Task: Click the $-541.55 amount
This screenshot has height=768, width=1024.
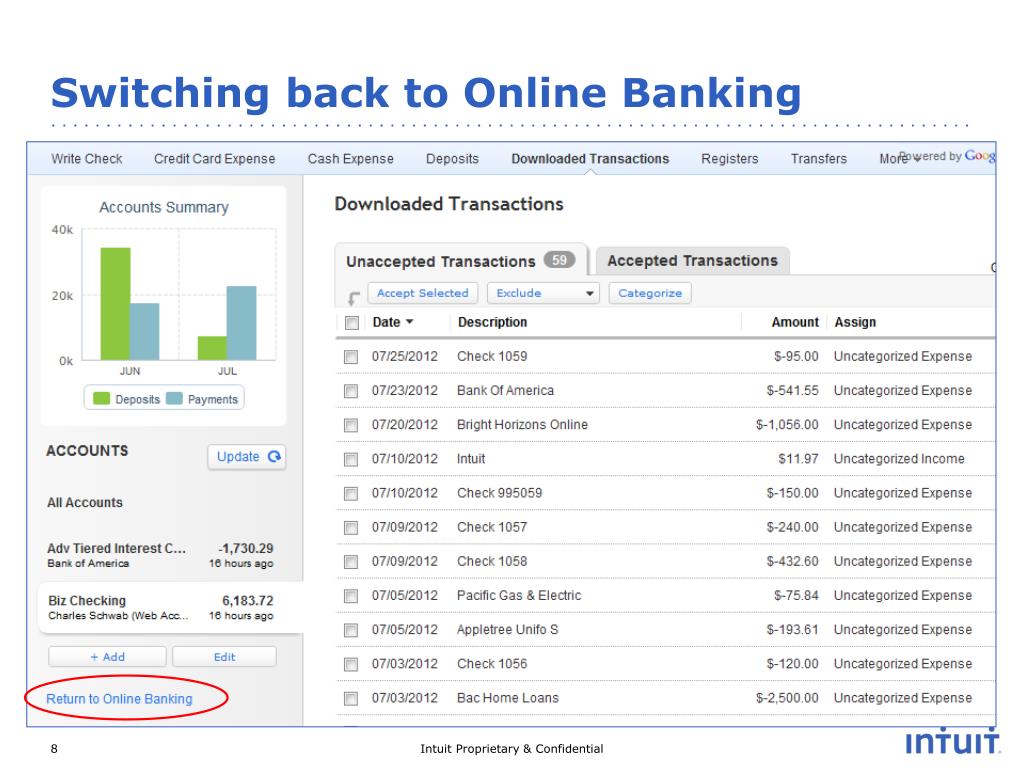Action: pyautogui.click(x=792, y=391)
